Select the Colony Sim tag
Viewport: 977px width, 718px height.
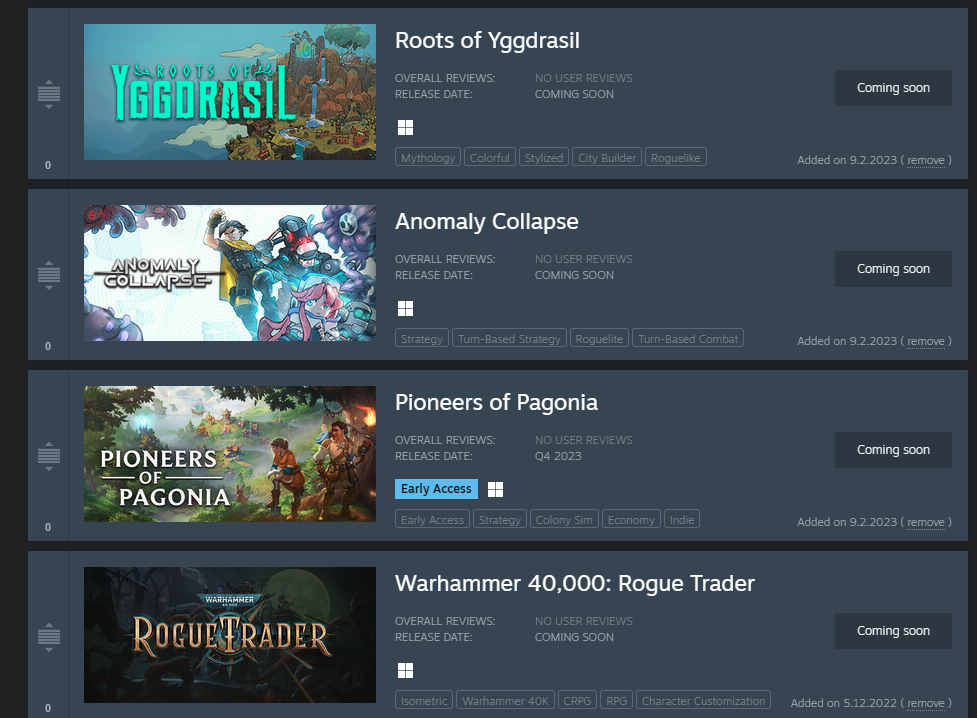[x=564, y=520]
